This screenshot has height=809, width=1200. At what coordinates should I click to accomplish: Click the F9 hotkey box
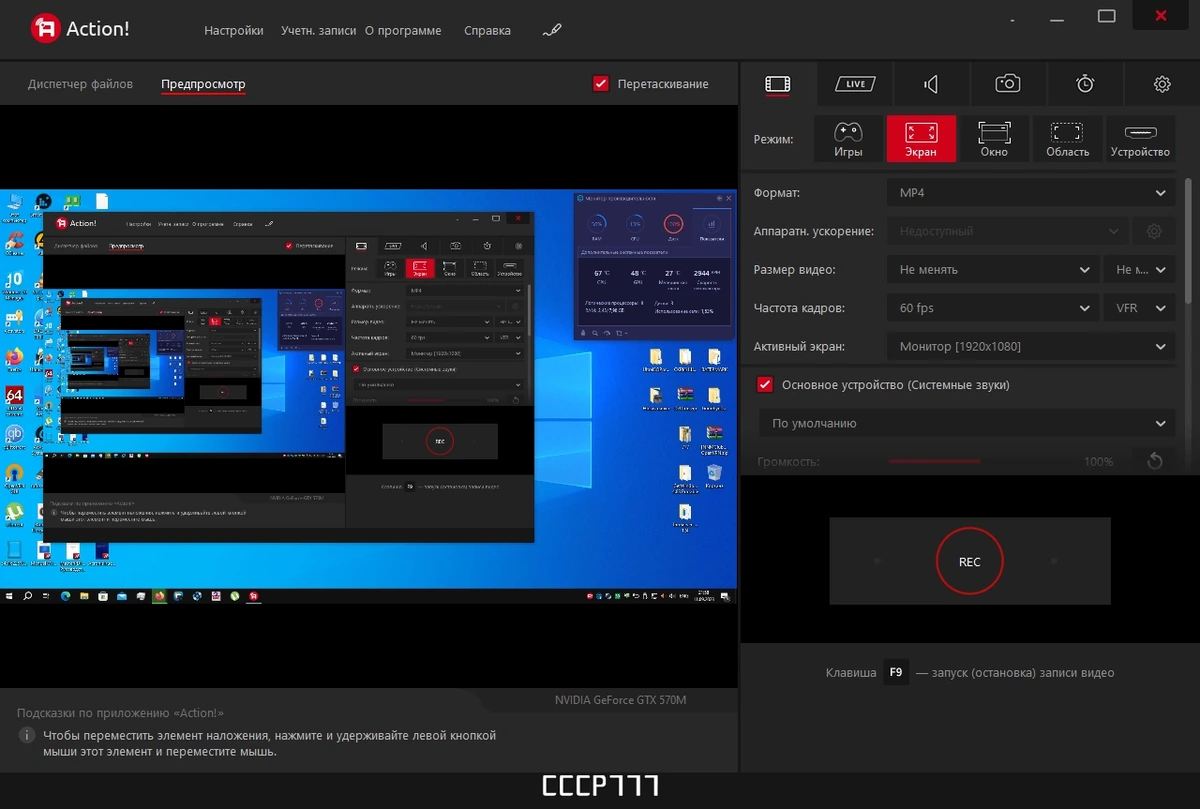[896, 673]
